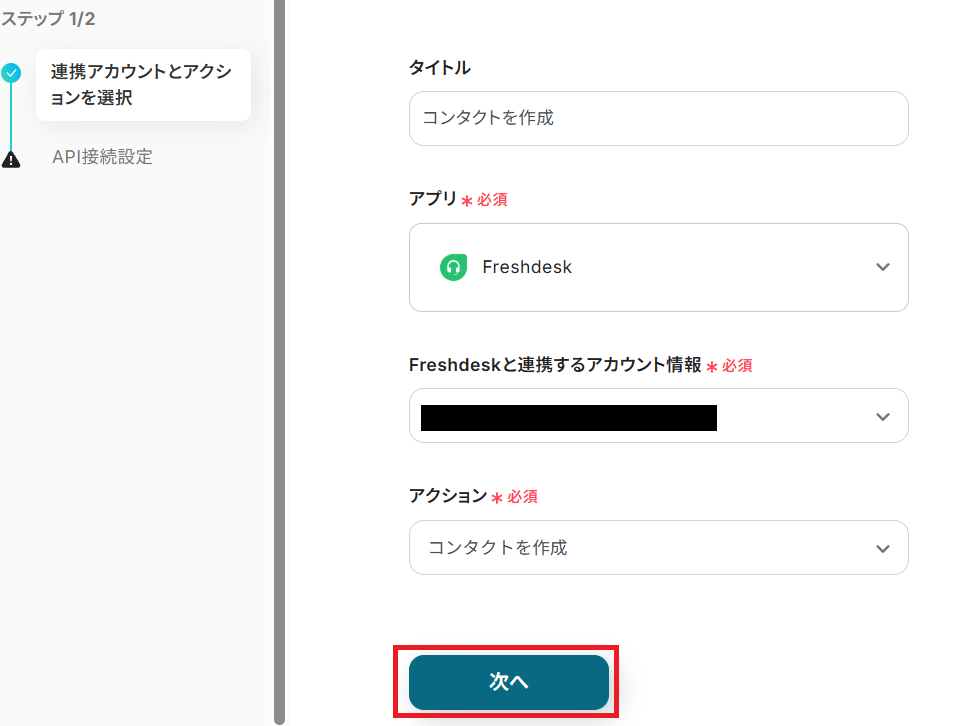Click into the タイトル text field
This screenshot has width=967, height=726.
tap(658, 118)
